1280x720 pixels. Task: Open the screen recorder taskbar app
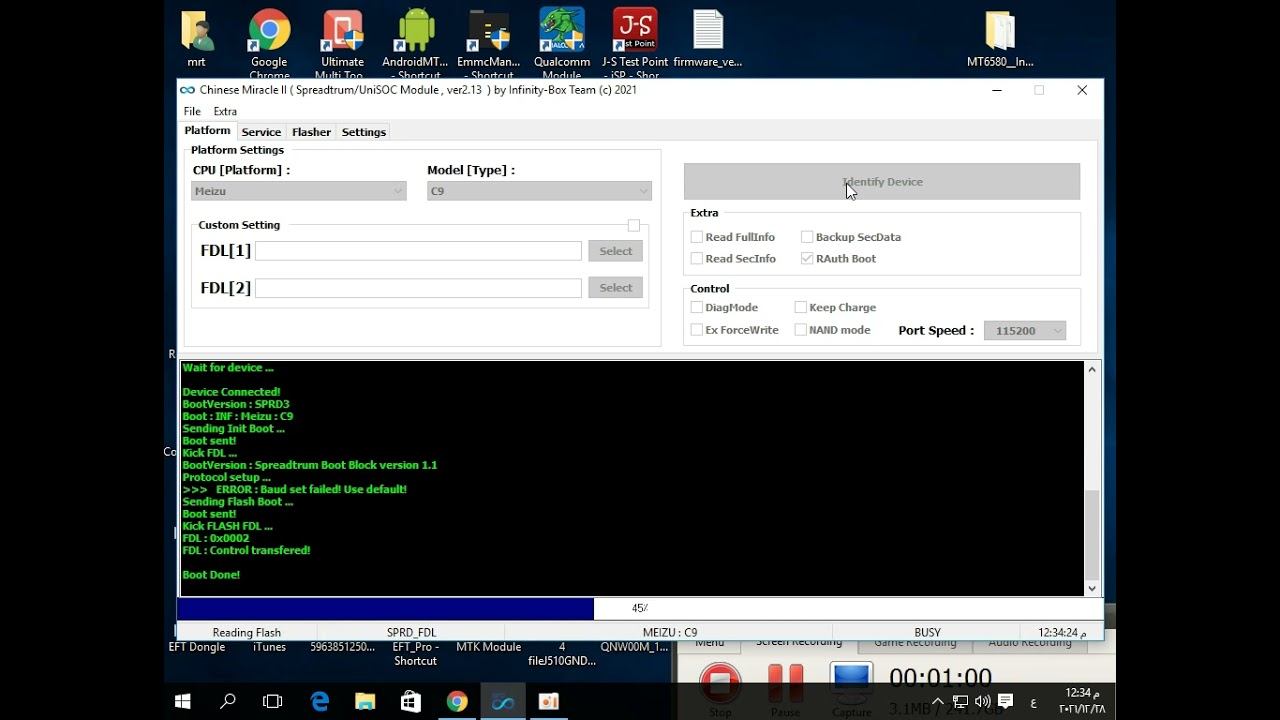click(x=548, y=702)
